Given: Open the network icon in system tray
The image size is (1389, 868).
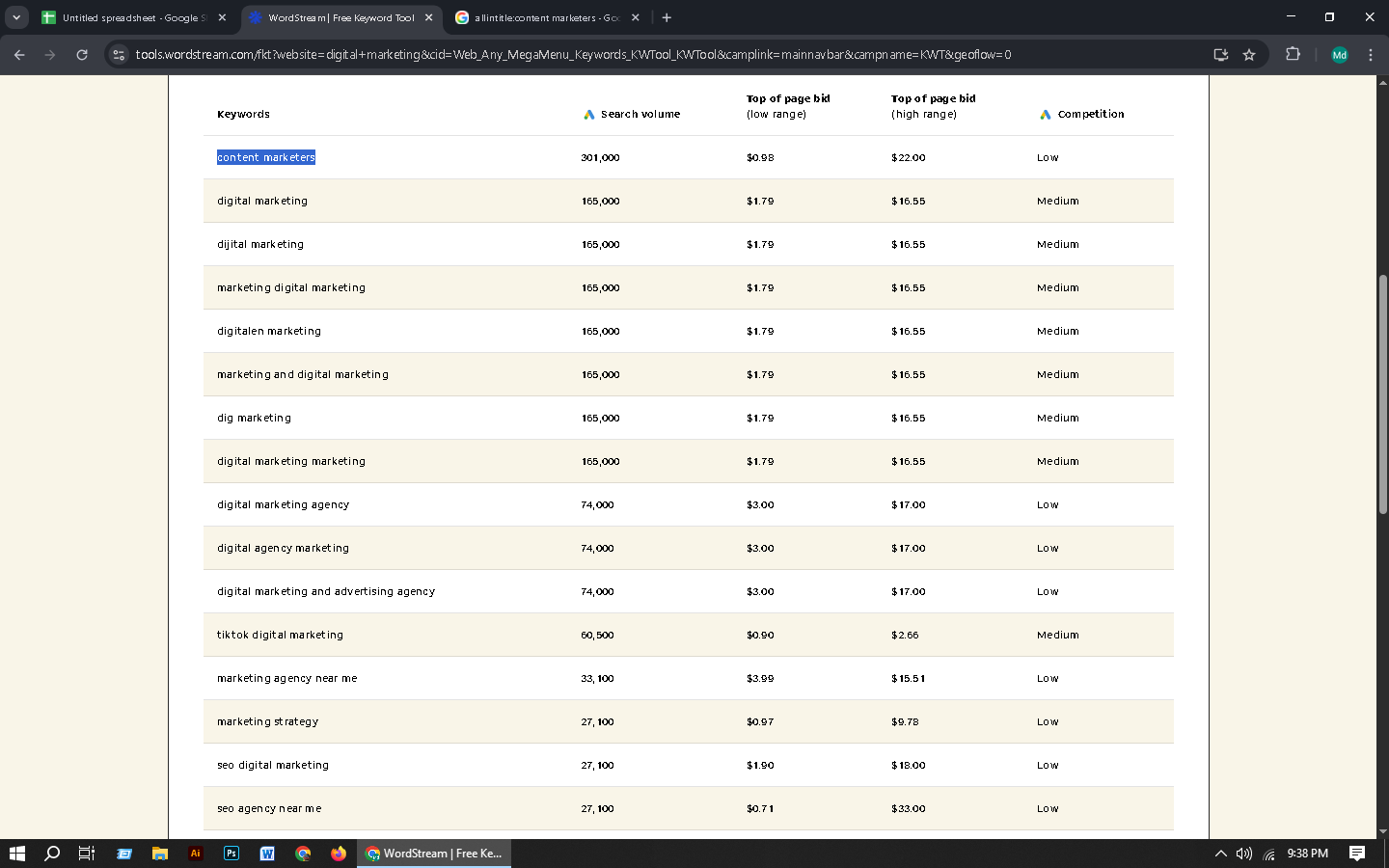Looking at the screenshot, I should point(1269,854).
